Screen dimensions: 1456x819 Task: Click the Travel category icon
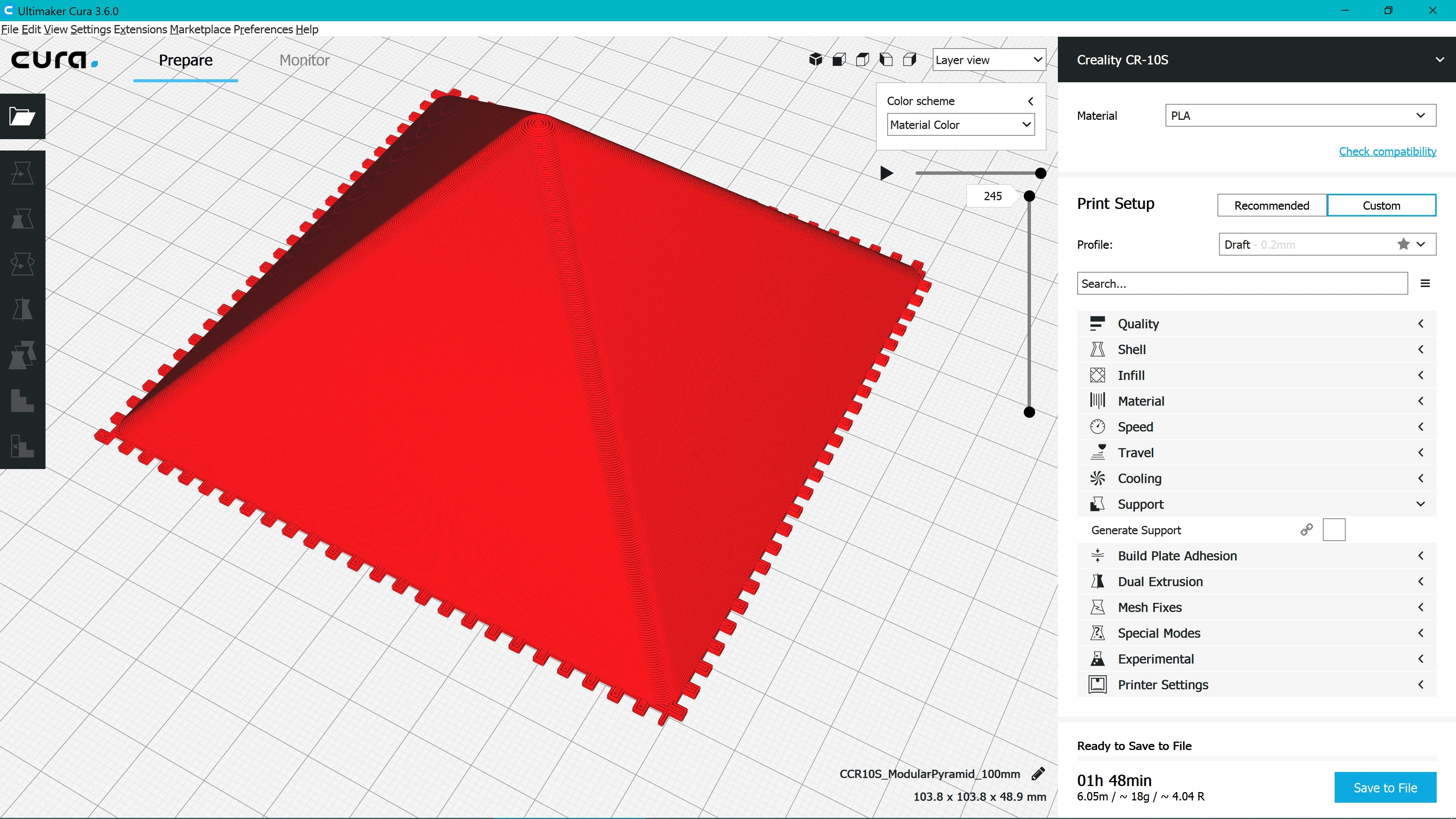pyautogui.click(x=1097, y=452)
